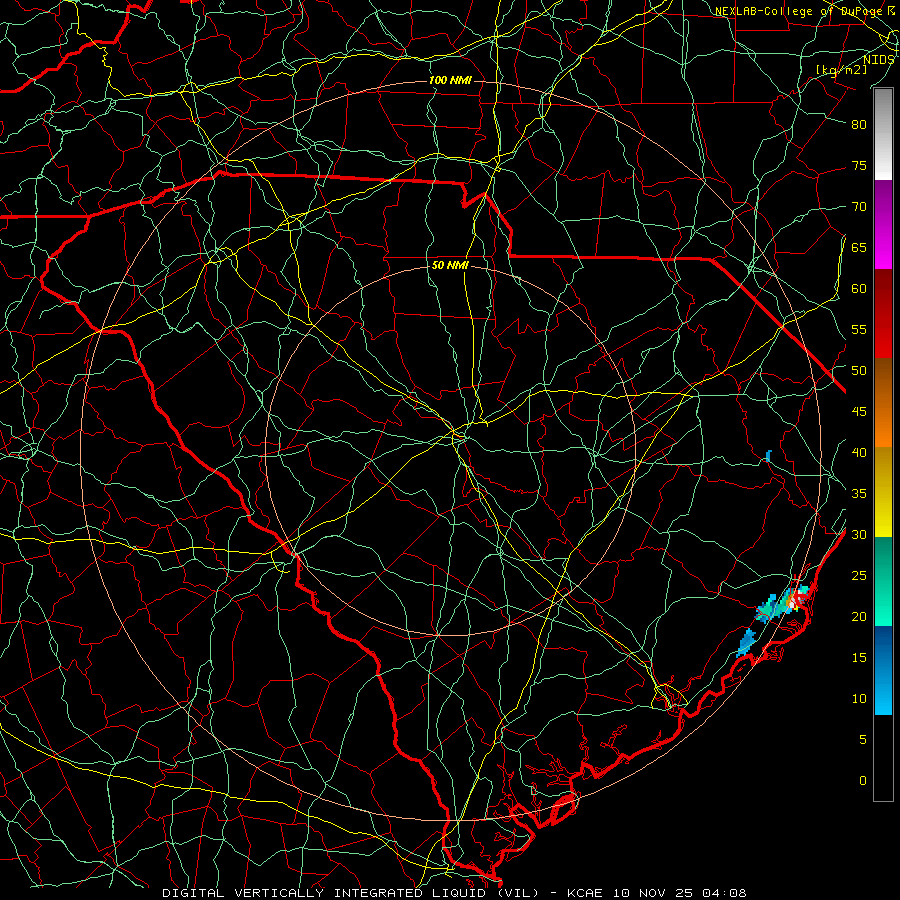
Task: Click the large VIL storm cell on the coast
Action: tap(784, 604)
